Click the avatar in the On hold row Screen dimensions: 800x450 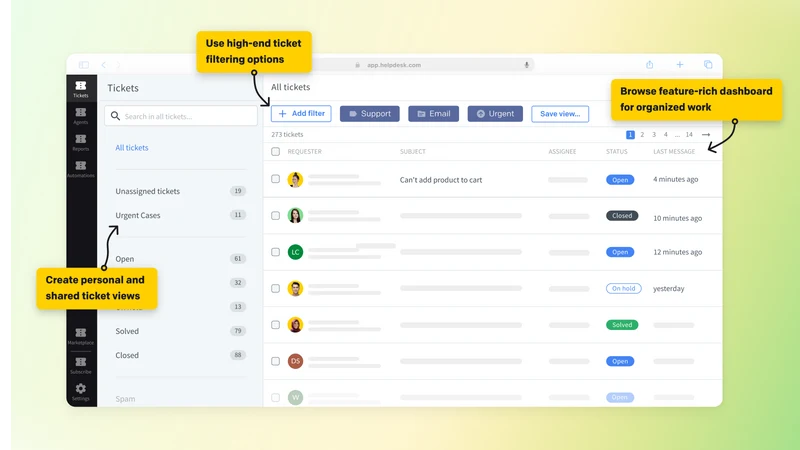(295, 288)
